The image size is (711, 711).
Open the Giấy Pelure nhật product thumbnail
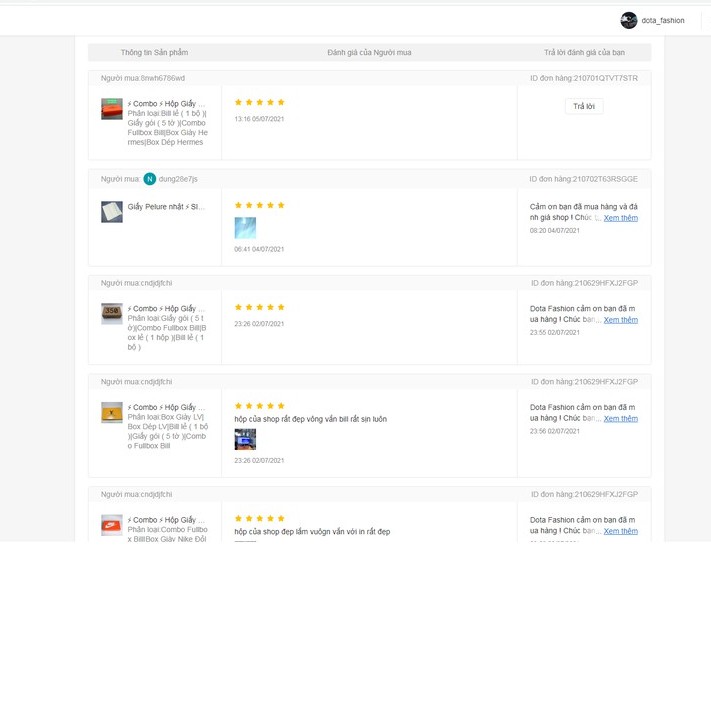(x=112, y=211)
